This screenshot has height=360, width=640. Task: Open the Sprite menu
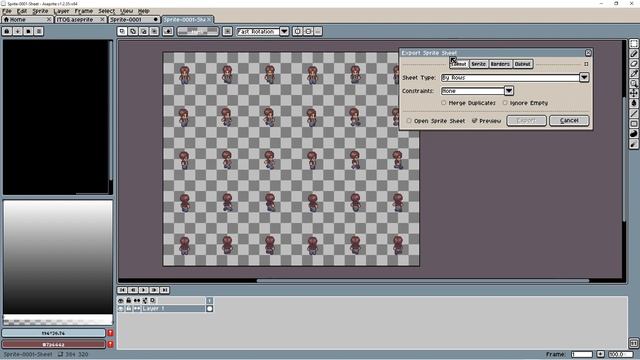[x=40, y=11]
